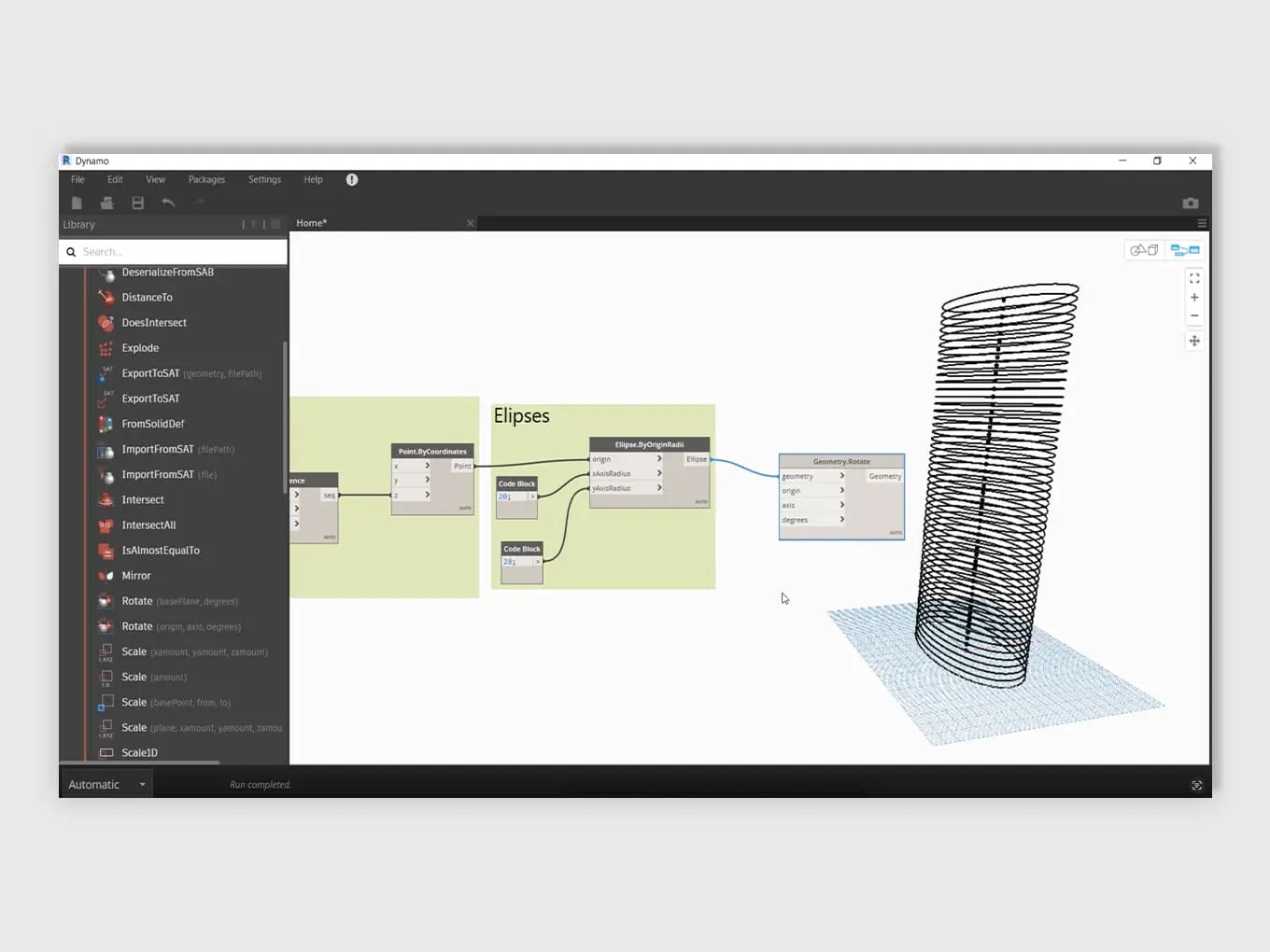Click the degrees input port arrow on Geometry.Rotate
This screenshot has height=952, width=1270.
pyautogui.click(x=841, y=520)
